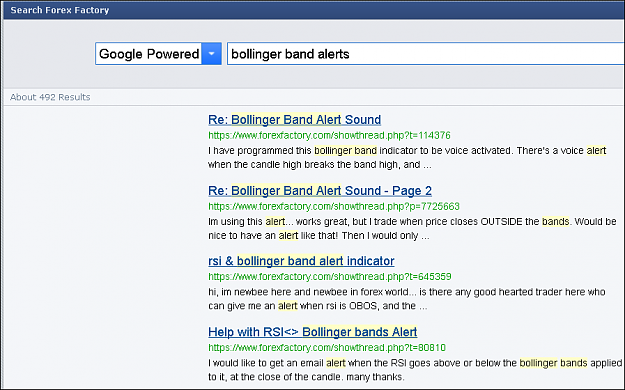The image size is (625, 390).
Task: Click the About 492 Results text
Action: click(x=50, y=97)
